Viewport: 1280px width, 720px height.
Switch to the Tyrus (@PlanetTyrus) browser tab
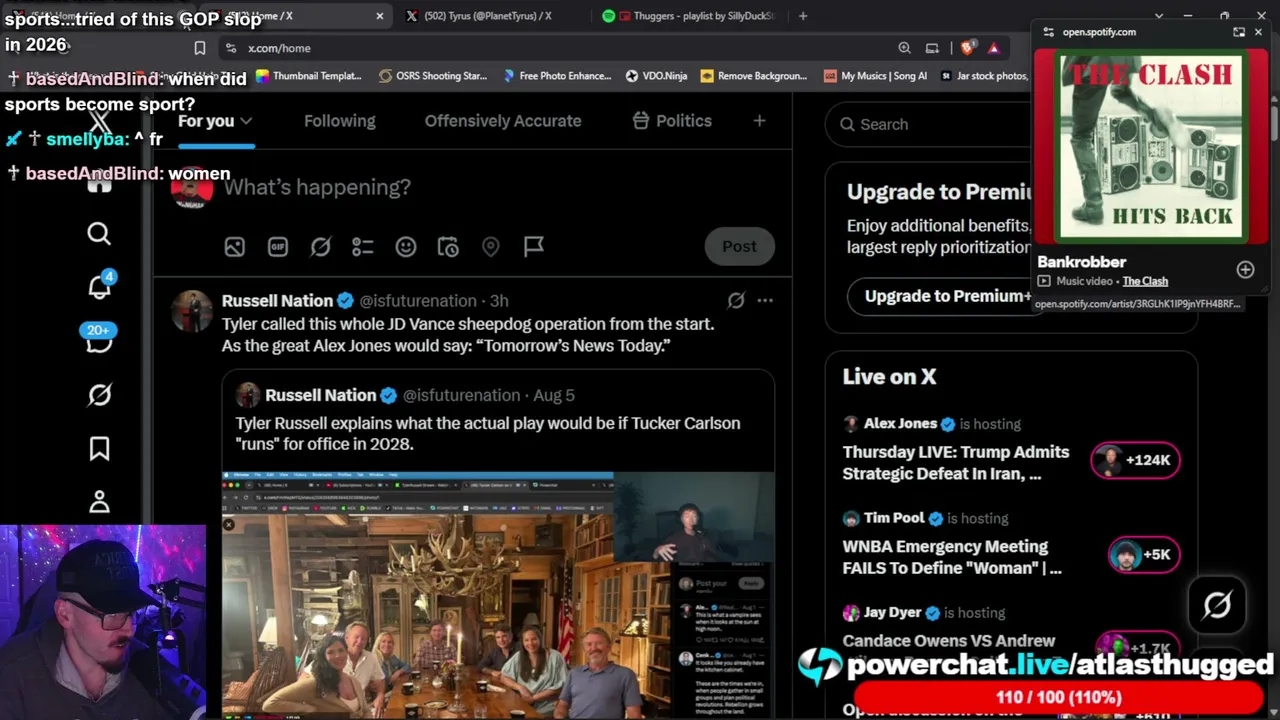tap(487, 16)
